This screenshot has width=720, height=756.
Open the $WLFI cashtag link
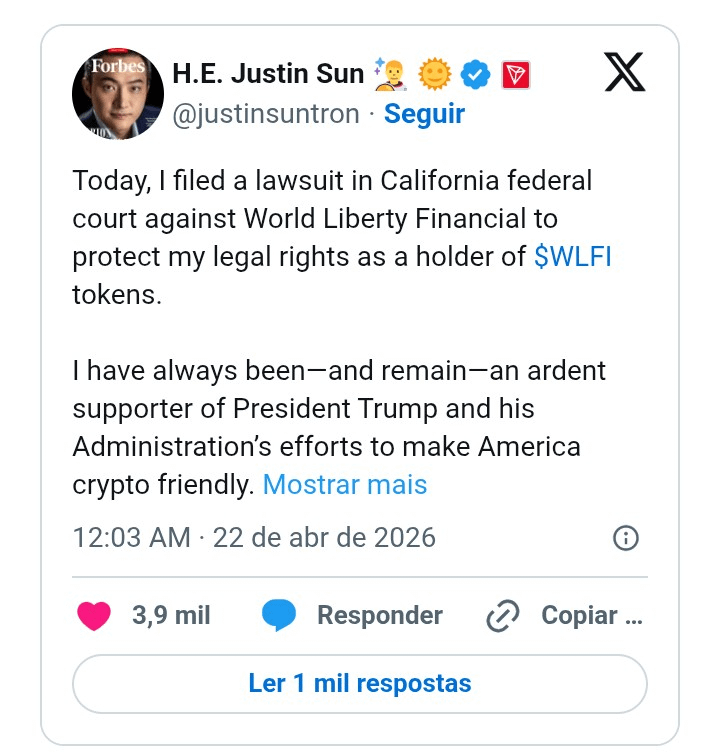pos(573,257)
